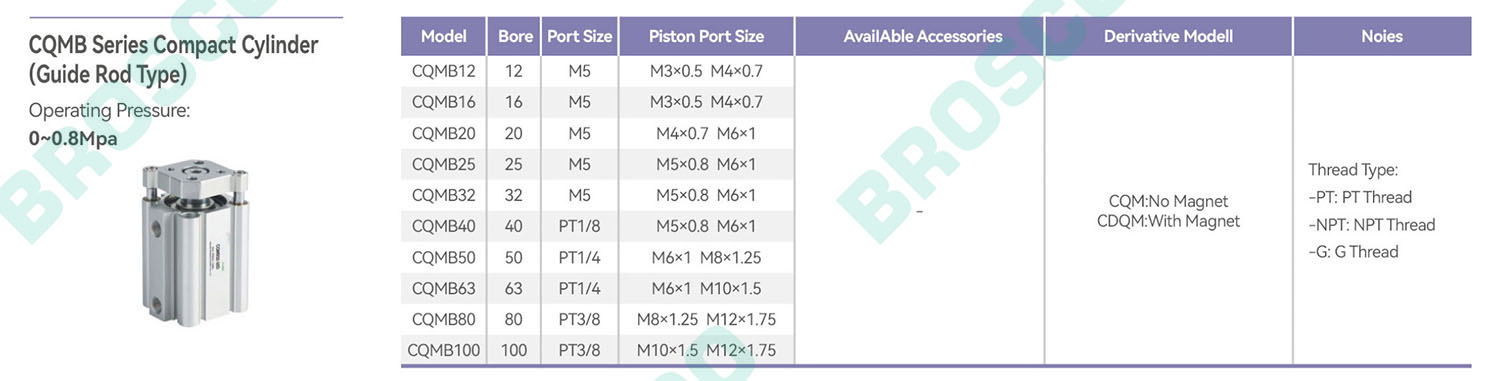This screenshot has height=381, width=1500.
Task: Click the 0~0.8Mpa pressure value
Action: [73, 138]
